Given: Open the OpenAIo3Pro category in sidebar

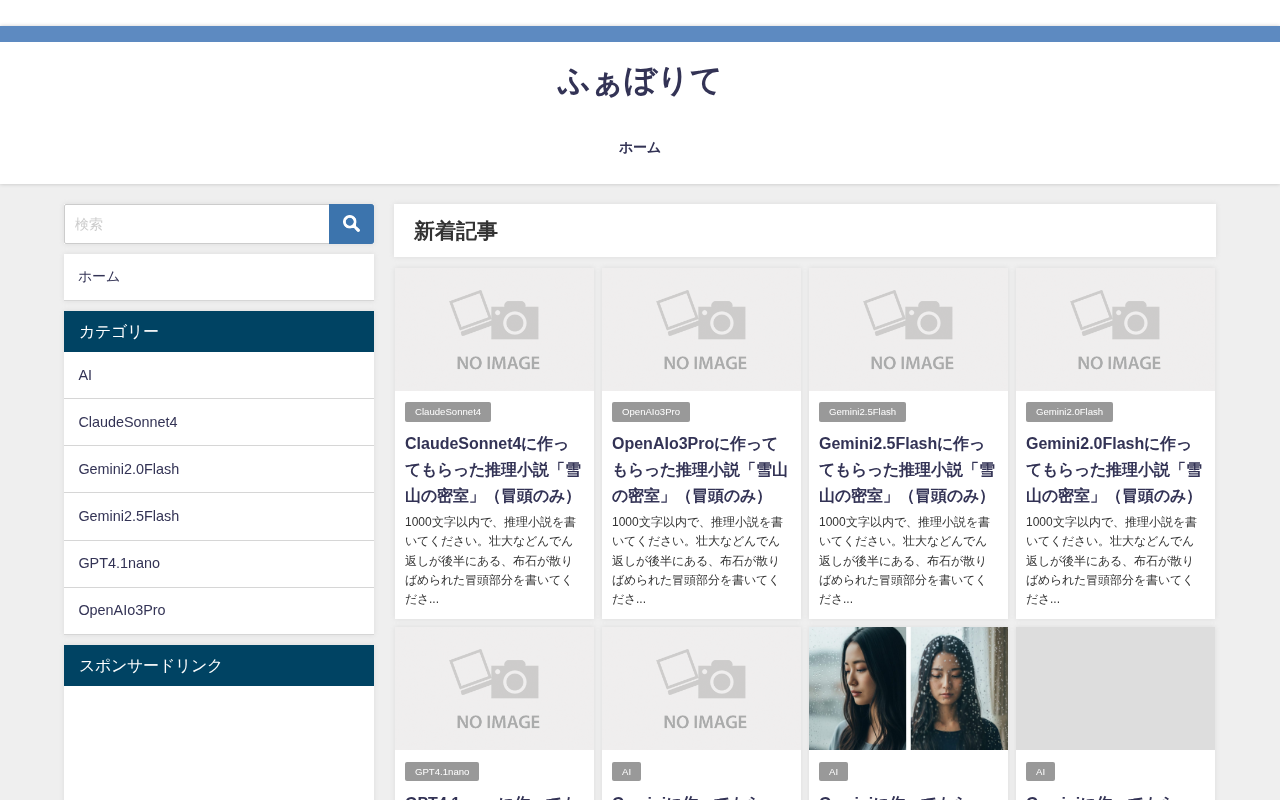Looking at the screenshot, I should tap(219, 610).
